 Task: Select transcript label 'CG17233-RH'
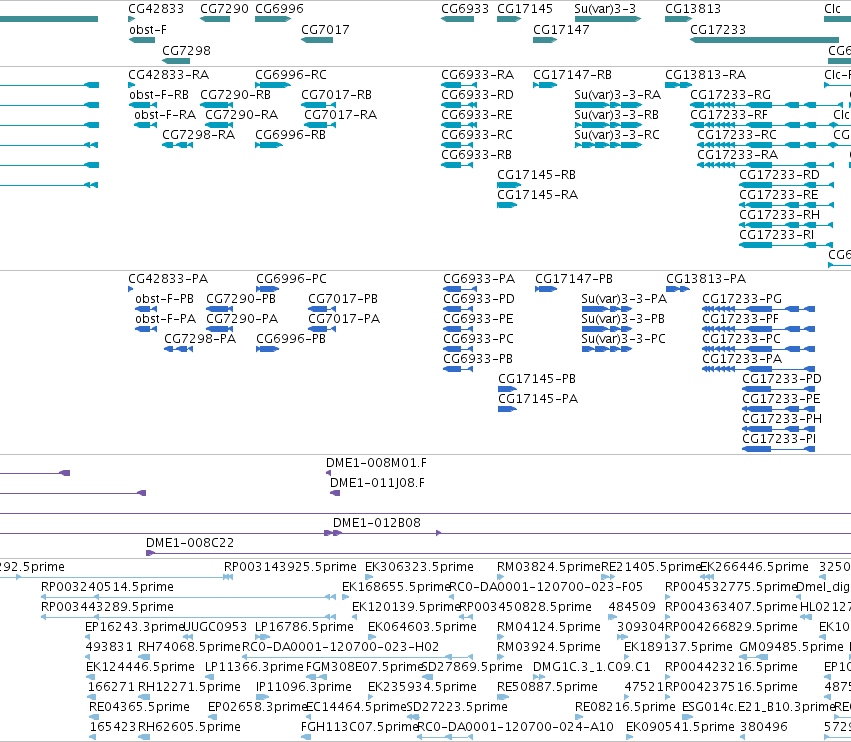(x=779, y=214)
